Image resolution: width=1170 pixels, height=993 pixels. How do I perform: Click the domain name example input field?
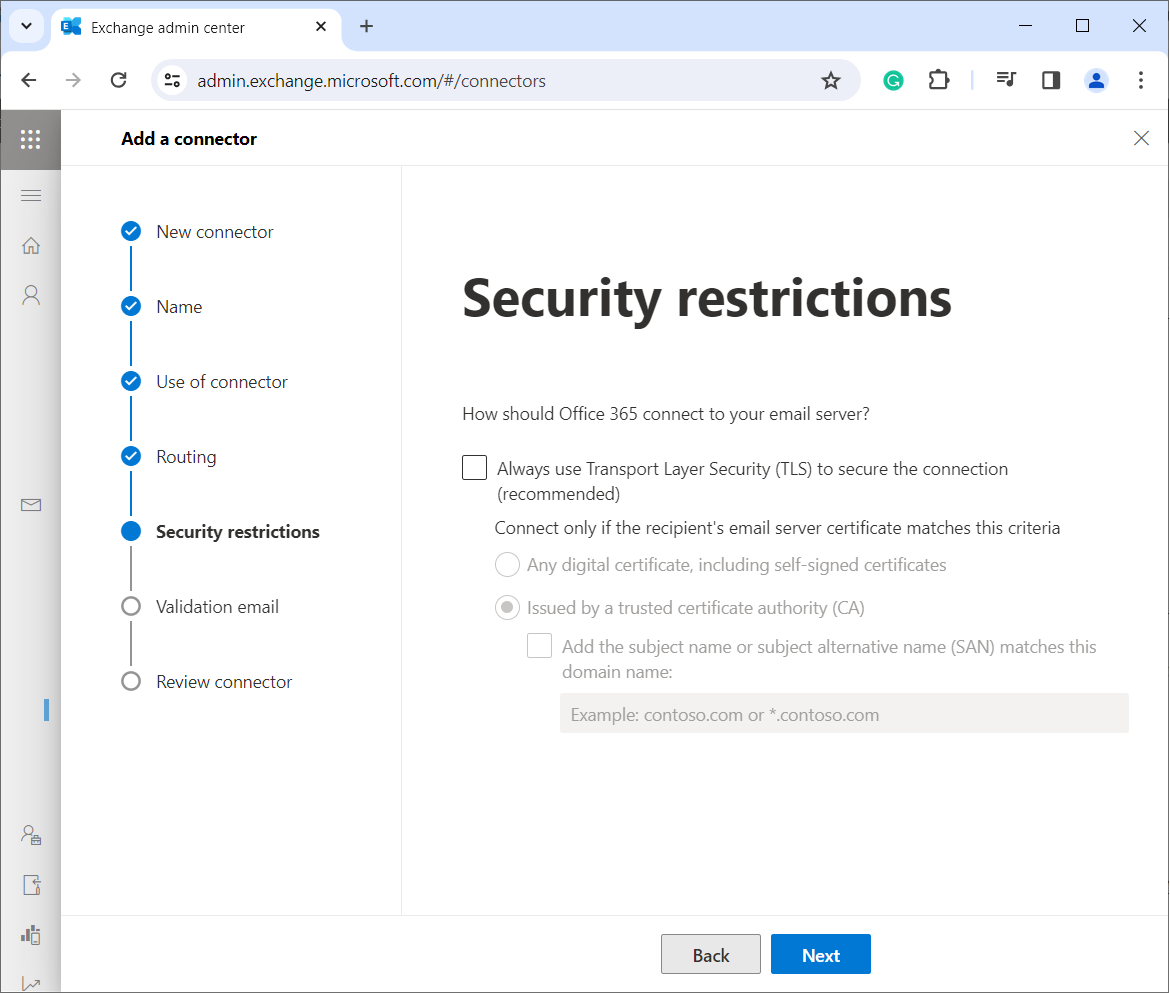[844, 714]
